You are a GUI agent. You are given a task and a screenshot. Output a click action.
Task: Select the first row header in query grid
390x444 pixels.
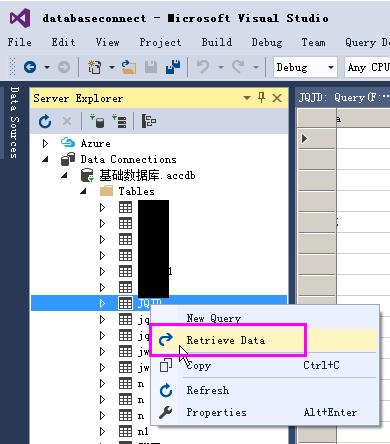point(316,139)
